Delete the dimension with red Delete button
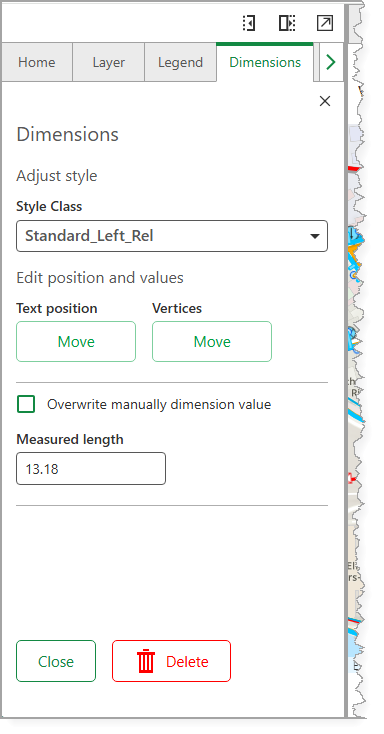This screenshot has width=384, height=734. pos(171,661)
